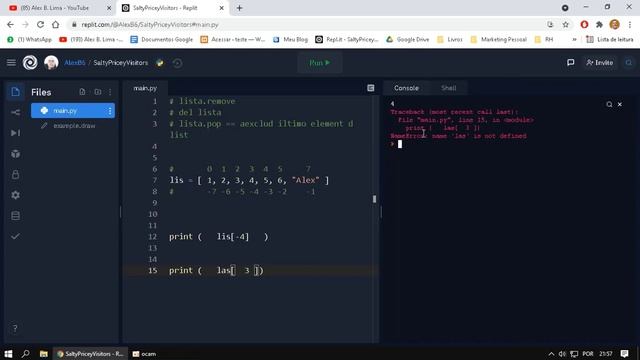This screenshot has height=360, width=640.
Task: Click the Python language icon by repl name
Action: click(160, 63)
